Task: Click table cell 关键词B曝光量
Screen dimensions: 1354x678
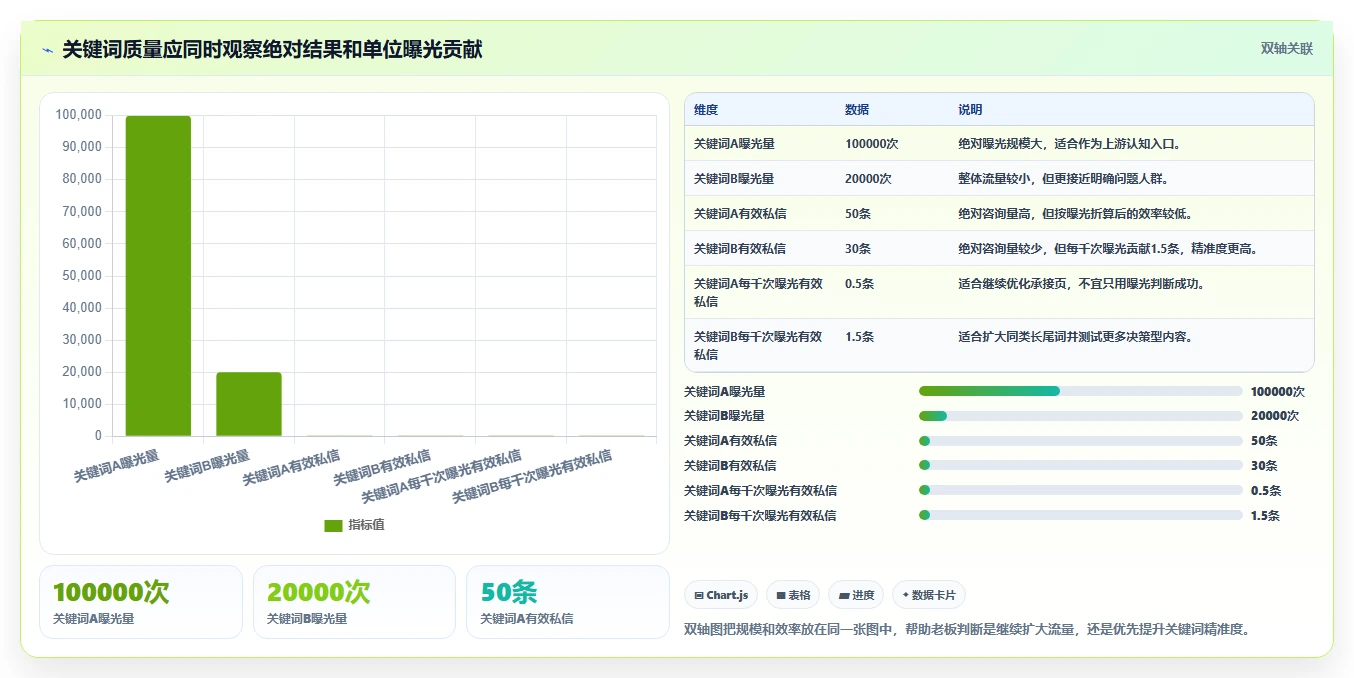Action: point(734,179)
